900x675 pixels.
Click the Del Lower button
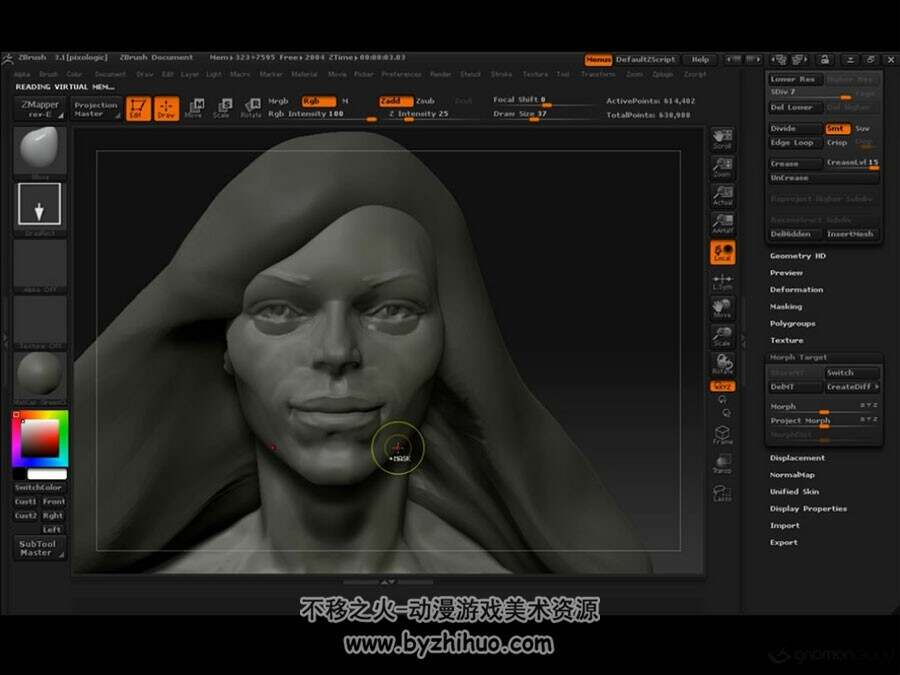[796, 108]
